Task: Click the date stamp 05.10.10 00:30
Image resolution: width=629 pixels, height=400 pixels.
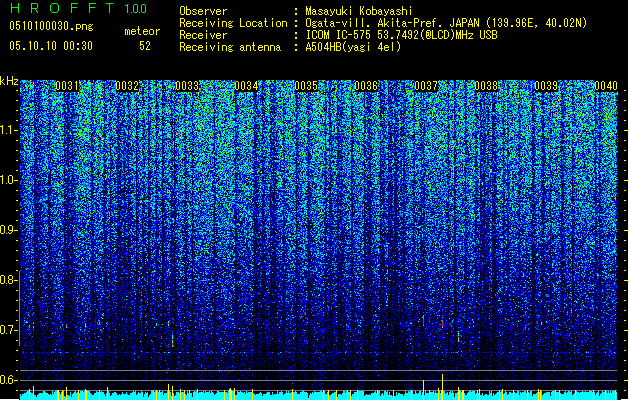Action: pos(51,46)
